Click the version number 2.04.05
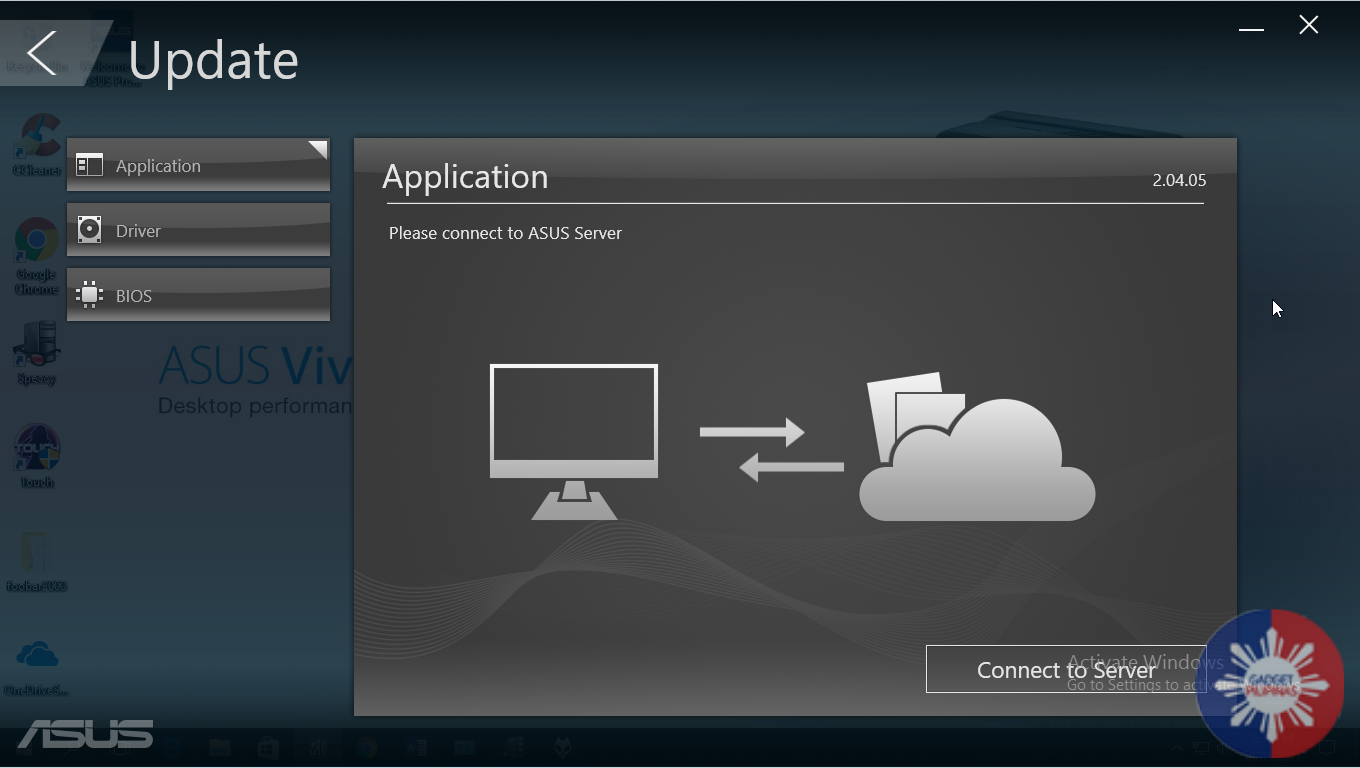Image resolution: width=1360 pixels, height=768 pixels. coord(1179,180)
